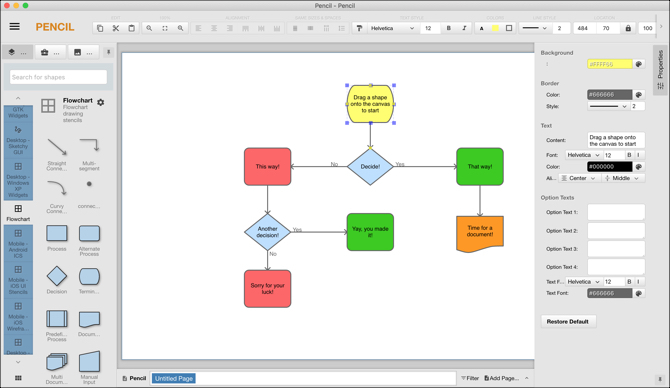Viewport: 670px width, 388px height.
Task: Expand the Center alignment dropdown
Action: click(x=579, y=178)
